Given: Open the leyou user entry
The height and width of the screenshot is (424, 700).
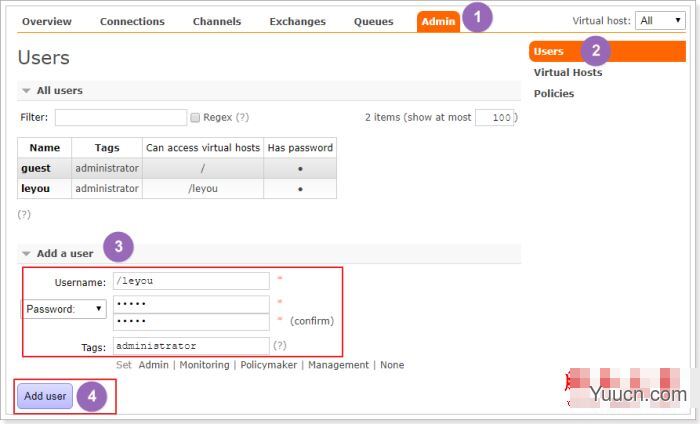Looking at the screenshot, I should 35,188.
